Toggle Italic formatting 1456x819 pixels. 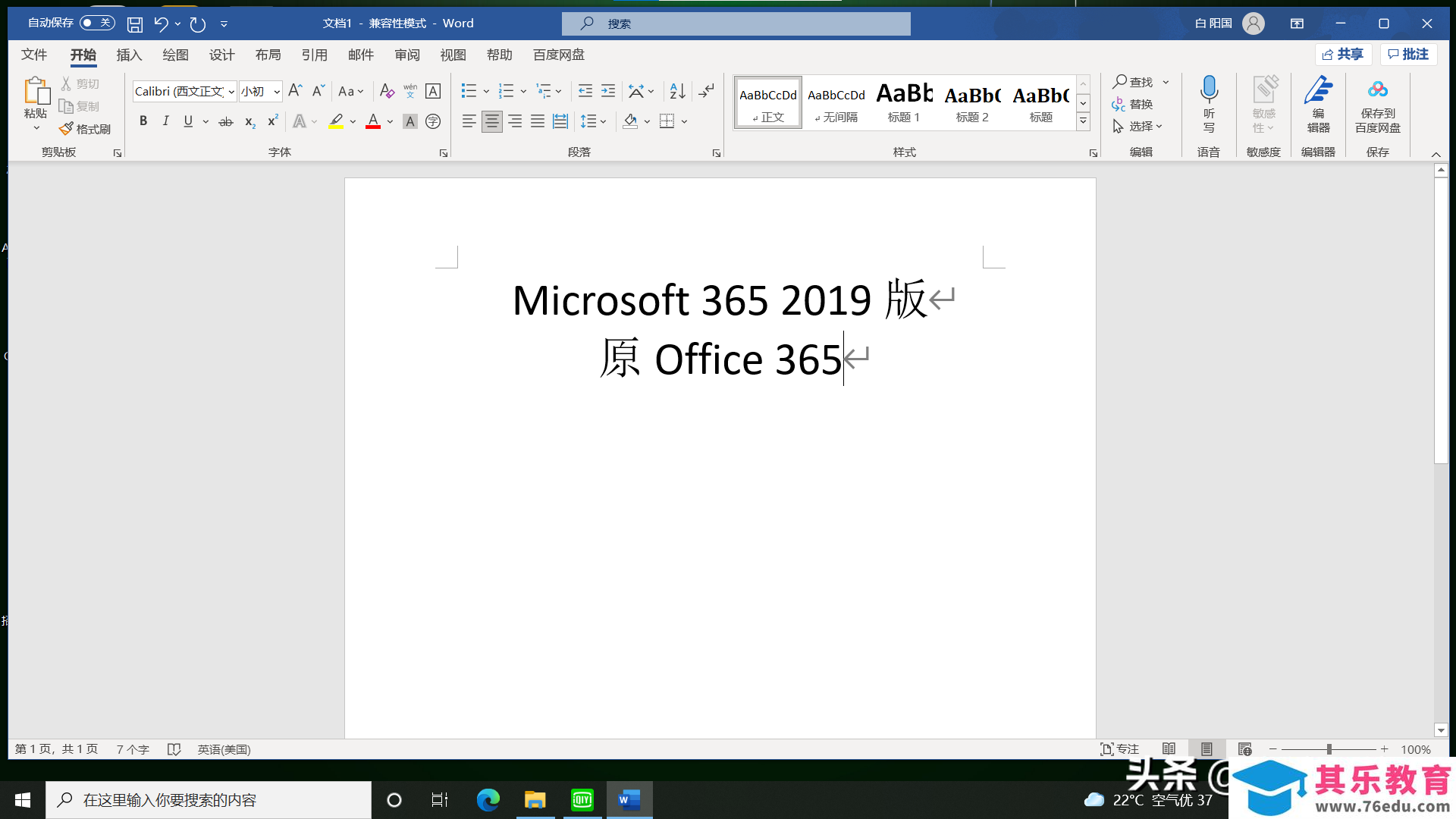pos(165,121)
